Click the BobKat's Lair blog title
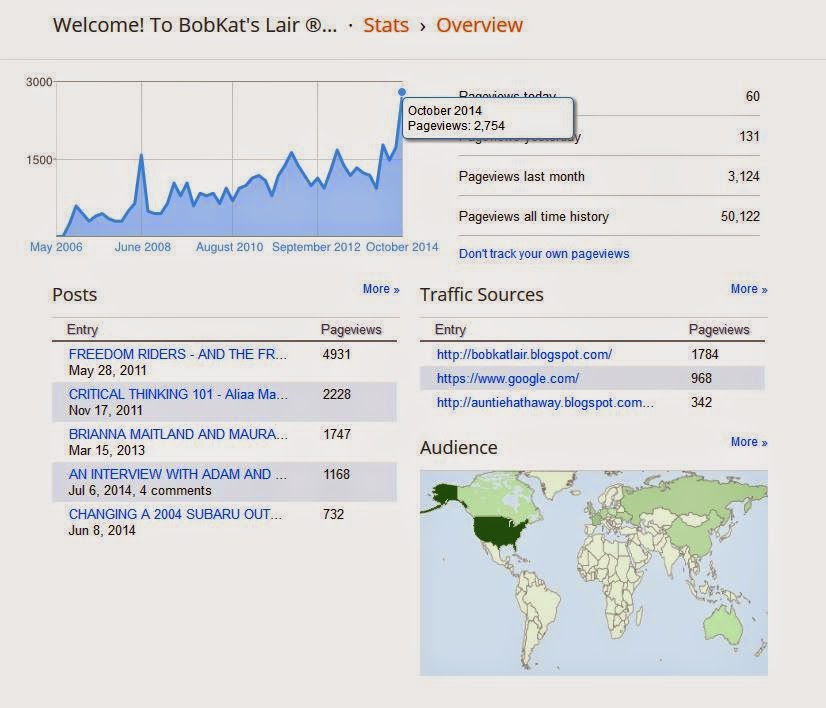This screenshot has width=826, height=708. (x=194, y=25)
